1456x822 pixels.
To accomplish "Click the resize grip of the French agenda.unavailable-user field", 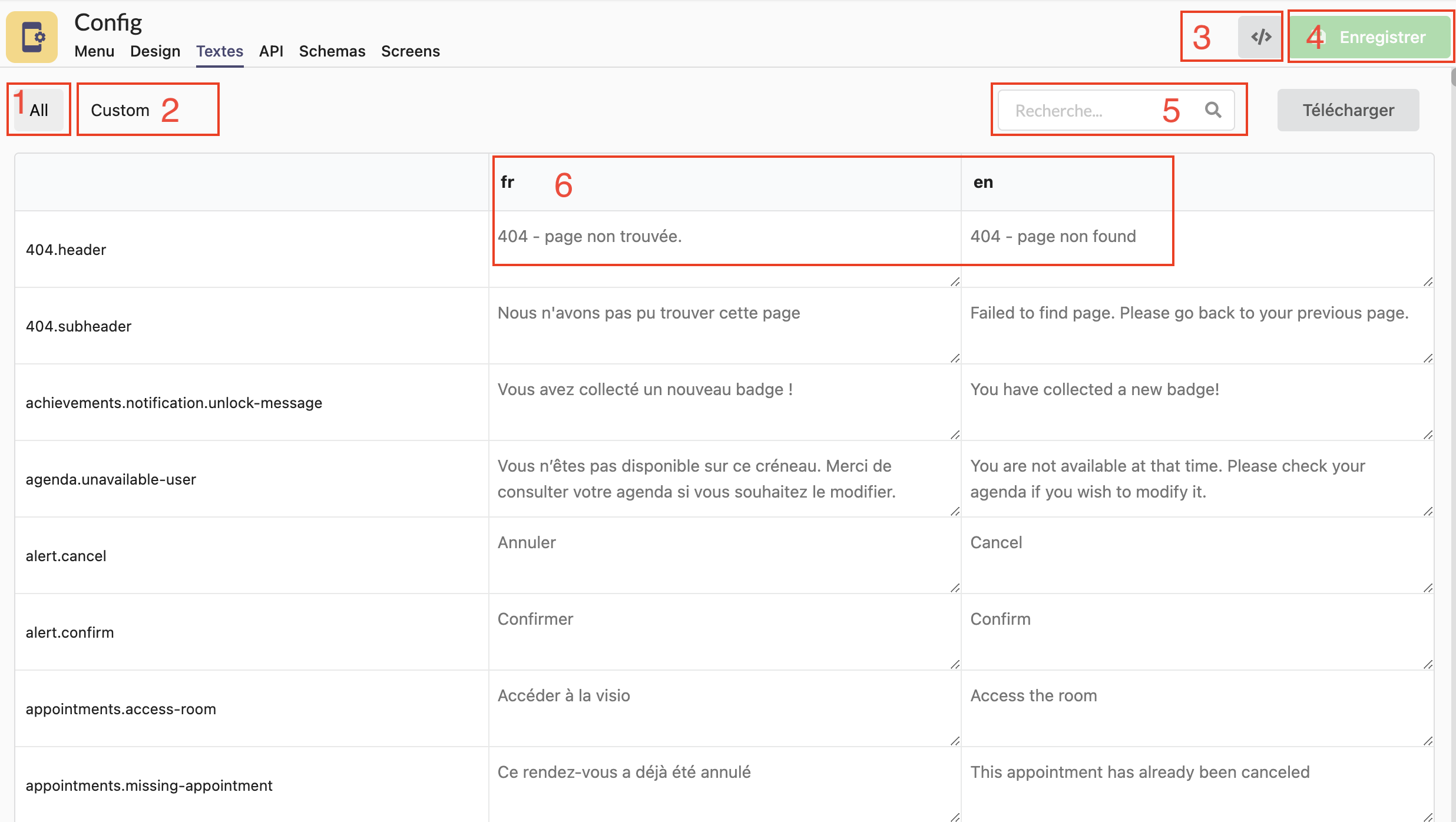I will [x=955, y=512].
